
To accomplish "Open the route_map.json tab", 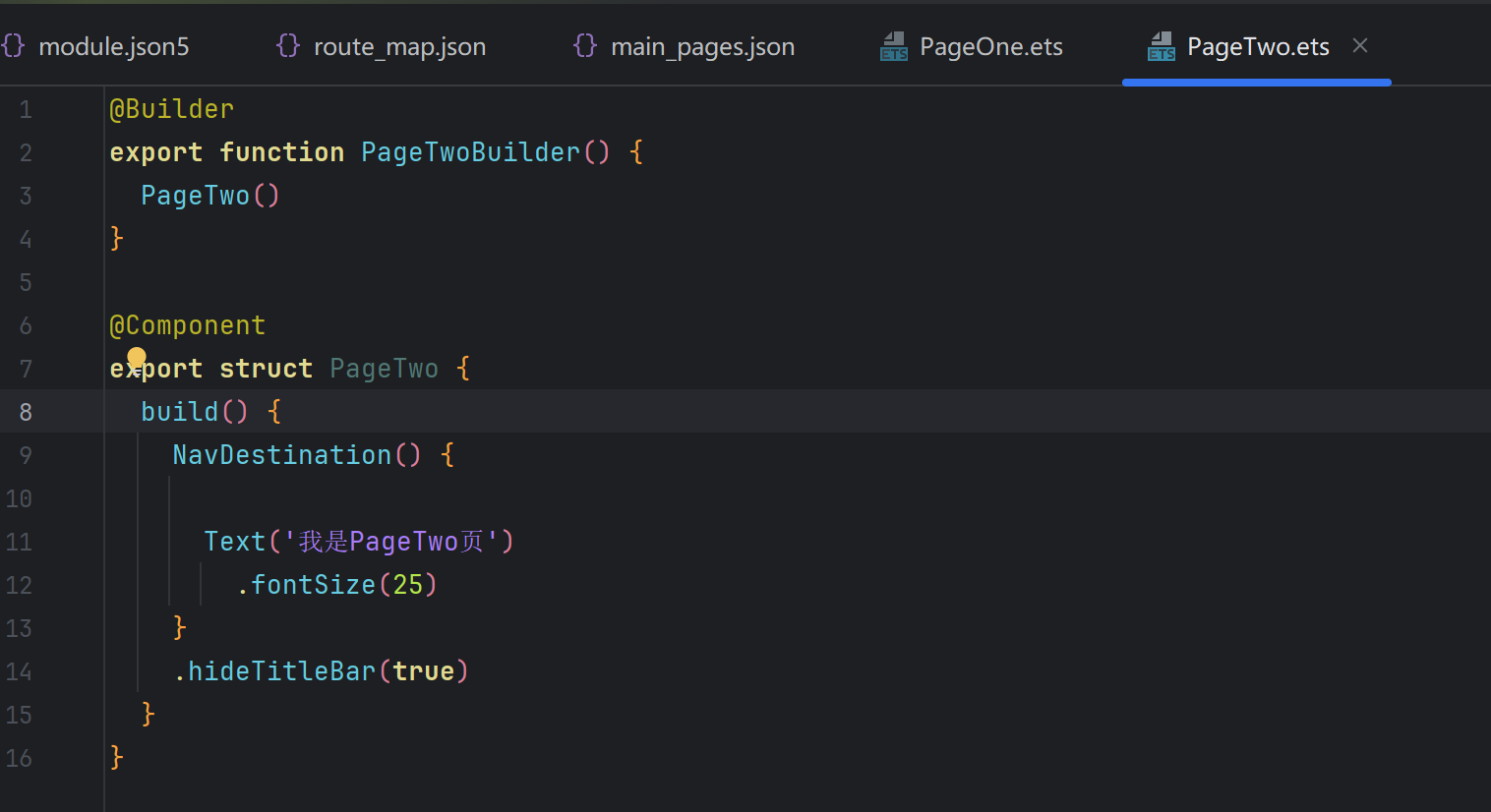I will point(399,47).
